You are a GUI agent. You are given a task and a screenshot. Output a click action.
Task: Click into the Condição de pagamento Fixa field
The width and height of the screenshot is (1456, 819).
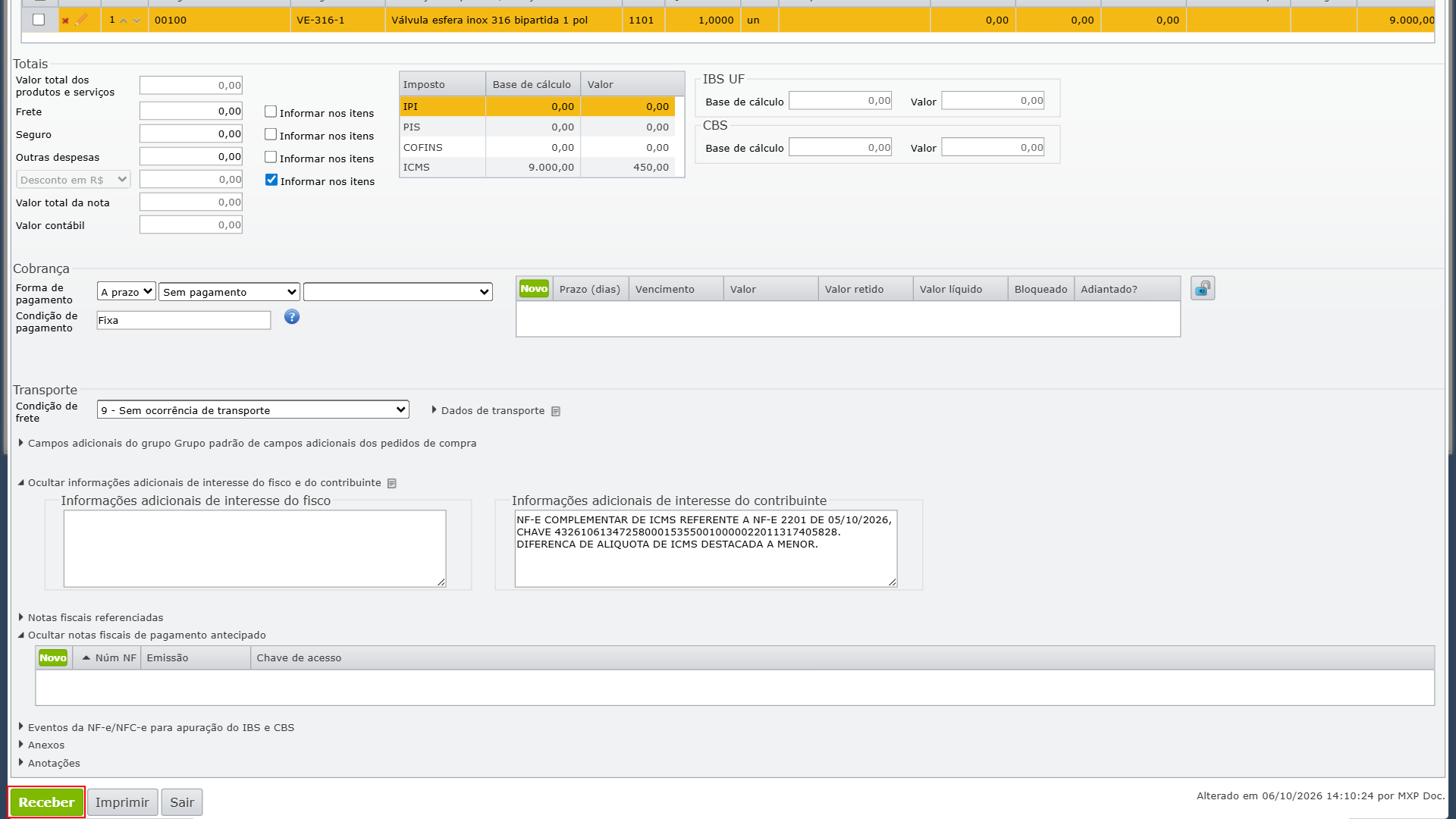pos(184,321)
